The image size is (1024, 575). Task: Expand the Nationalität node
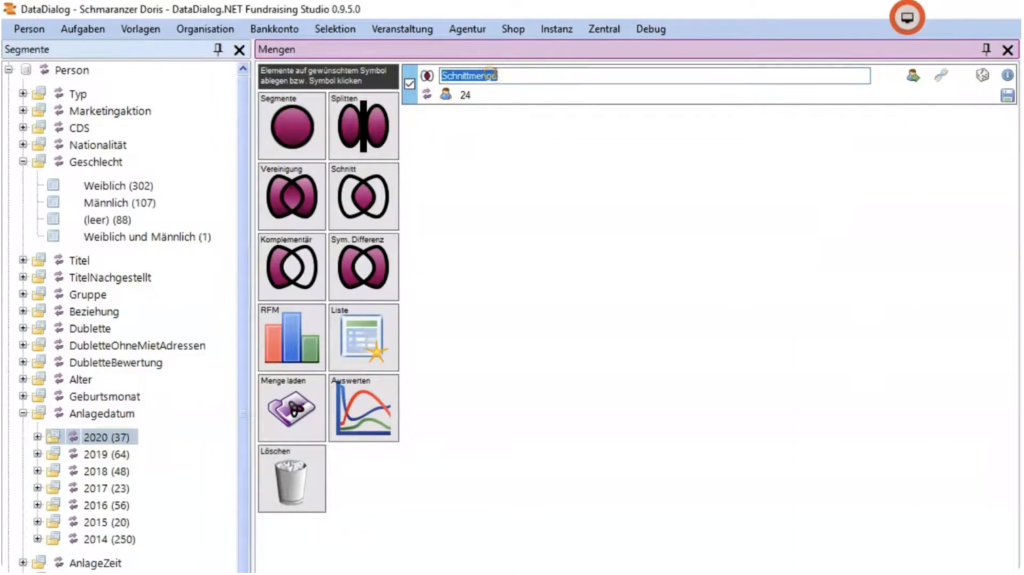tap(23, 144)
